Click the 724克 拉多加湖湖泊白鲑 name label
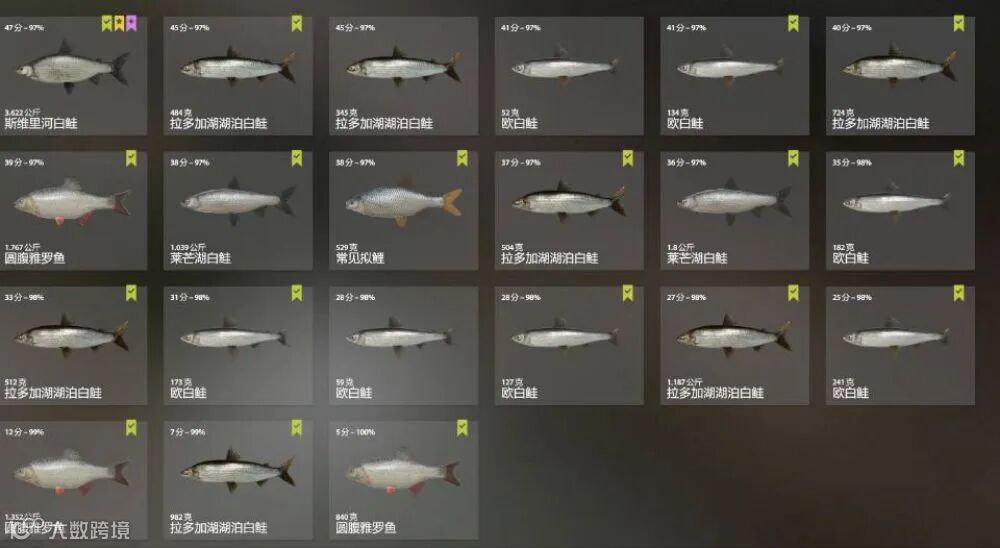The image size is (1000, 548). click(x=881, y=124)
